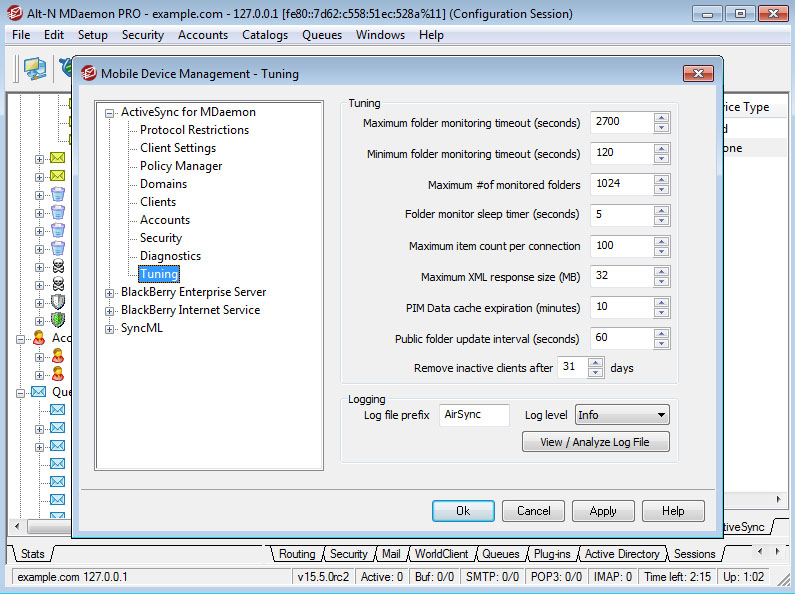Click the Apply button
795x594 pixels.
click(x=603, y=511)
